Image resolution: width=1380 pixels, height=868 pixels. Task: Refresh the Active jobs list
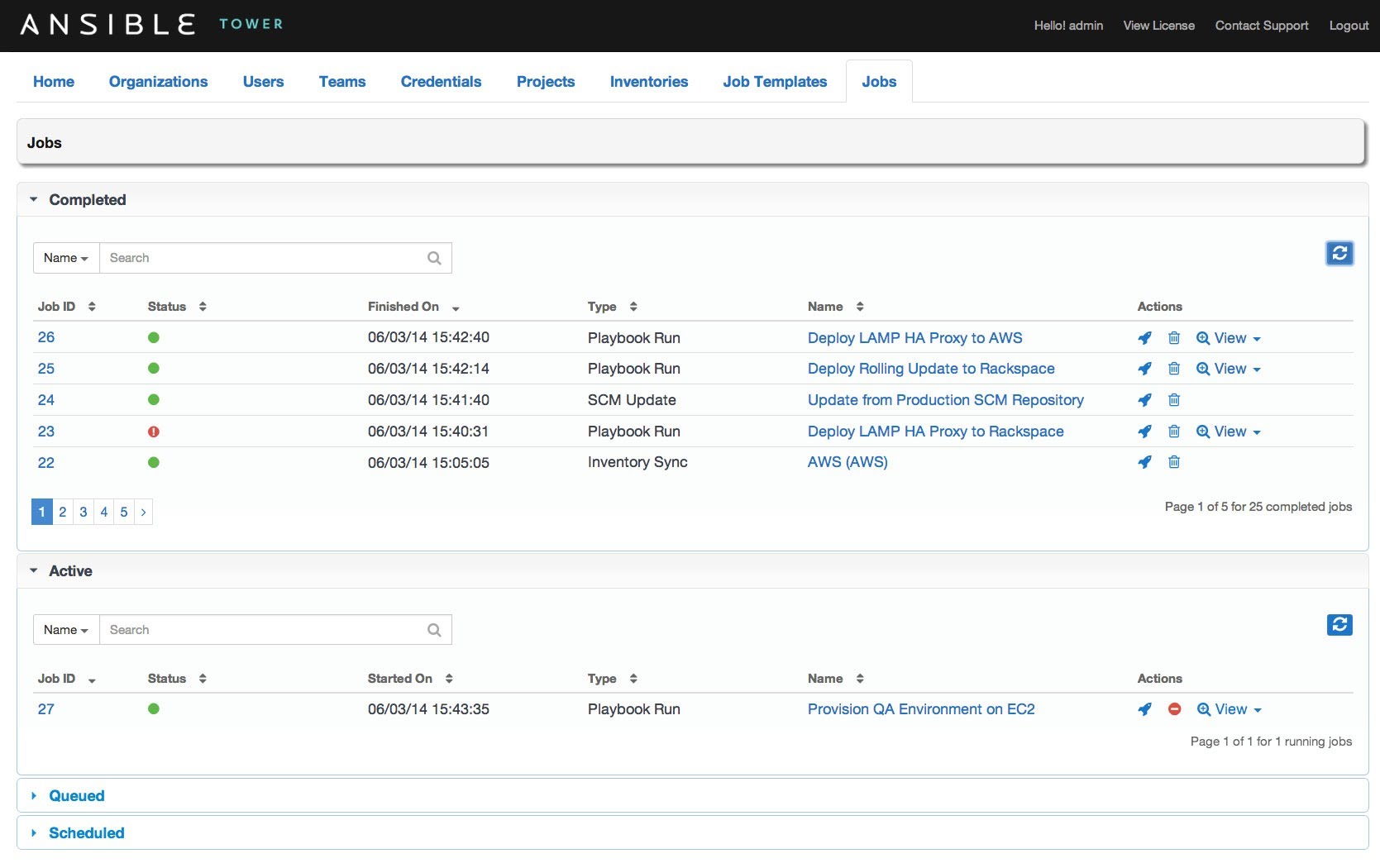tap(1339, 625)
